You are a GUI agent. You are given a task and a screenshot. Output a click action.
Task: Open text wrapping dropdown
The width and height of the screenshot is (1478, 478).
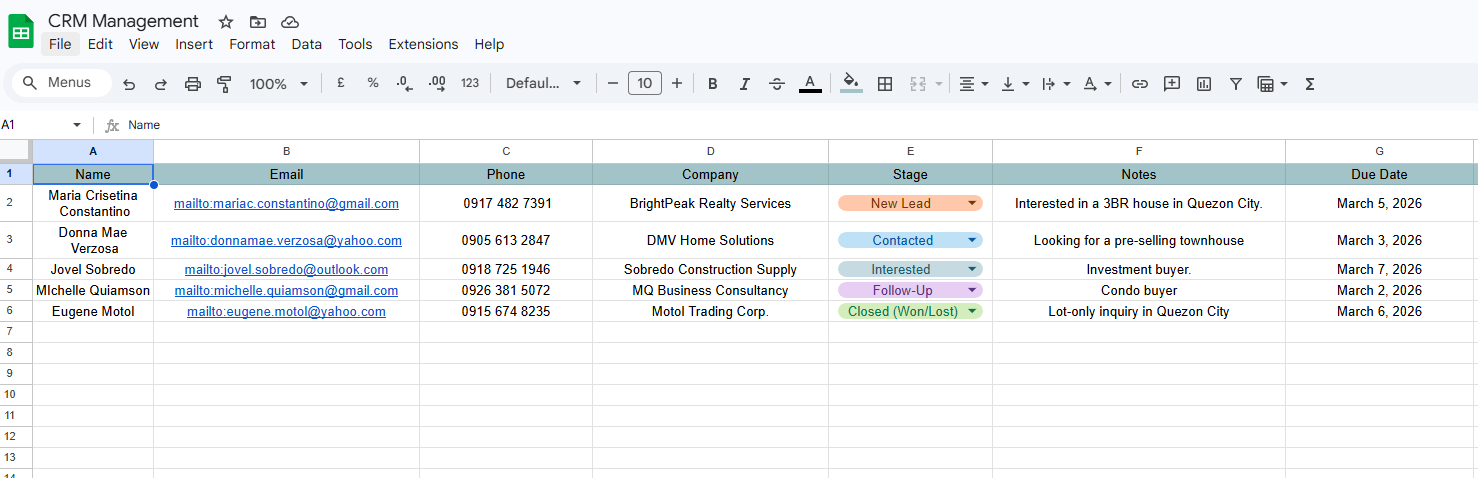[x=1055, y=84]
